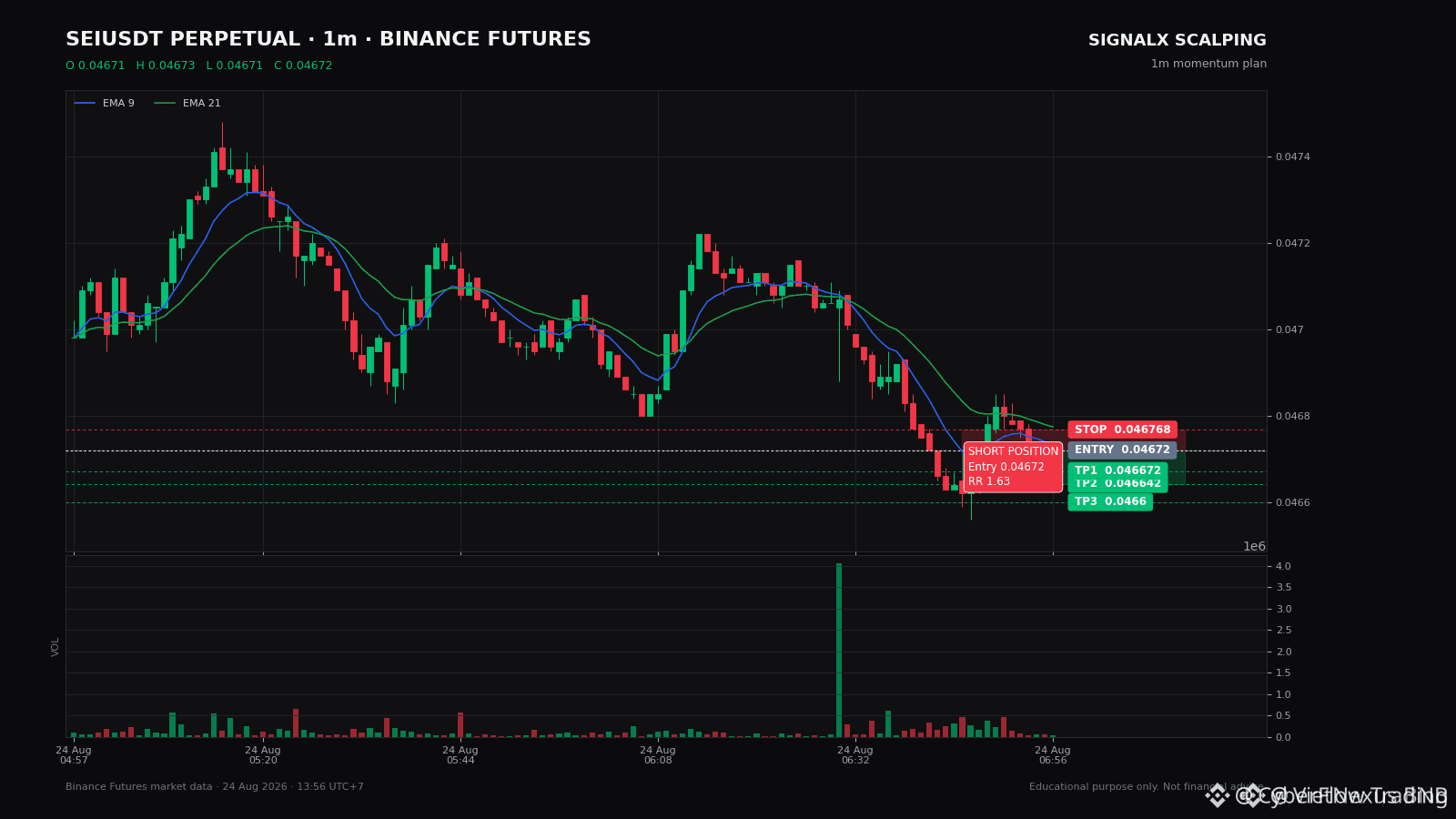Click the 0.5 volume axis label
The width and height of the screenshot is (1456, 819).
1283,716
